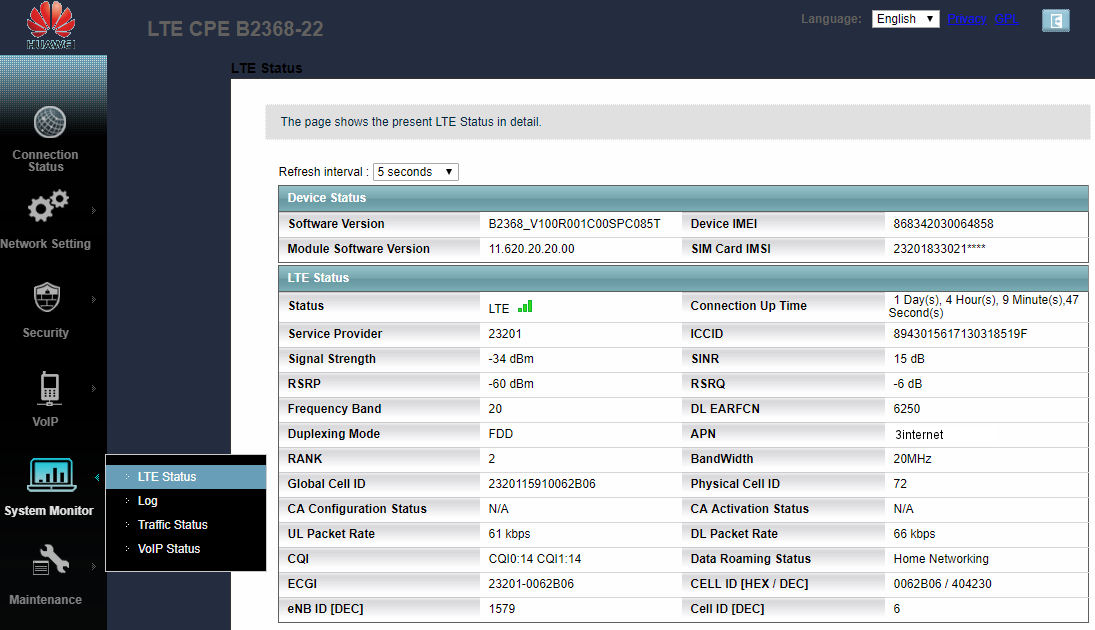Select LTE Status menu item

[186, 477]
